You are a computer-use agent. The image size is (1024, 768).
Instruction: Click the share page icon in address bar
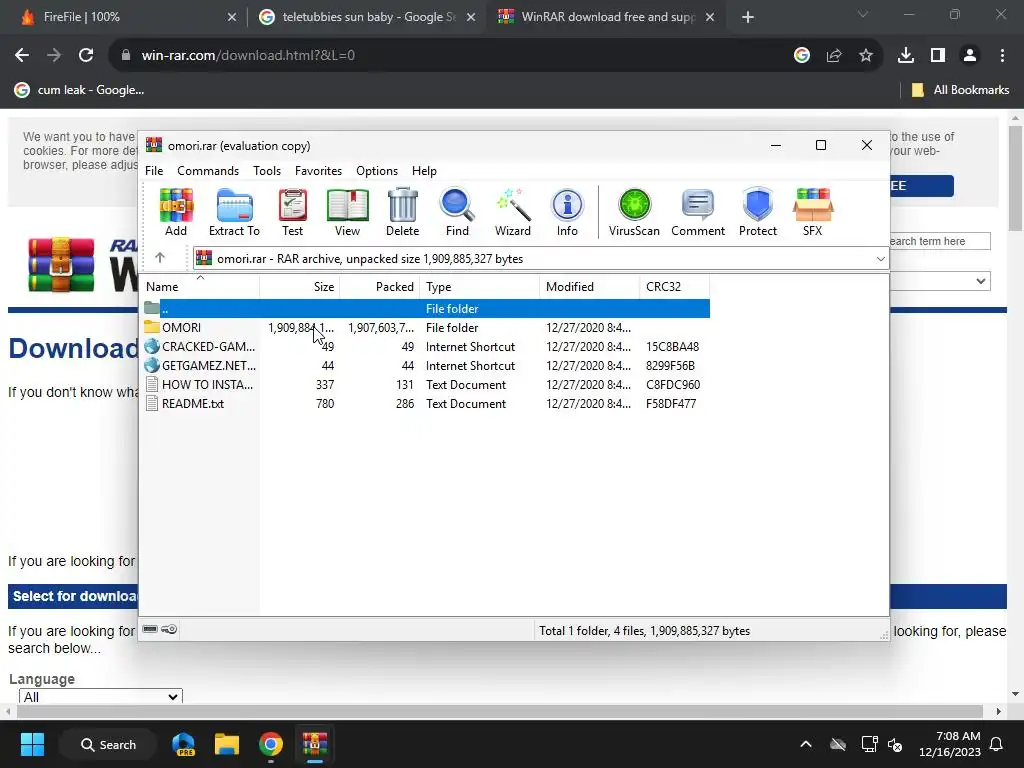click(834, 56)
